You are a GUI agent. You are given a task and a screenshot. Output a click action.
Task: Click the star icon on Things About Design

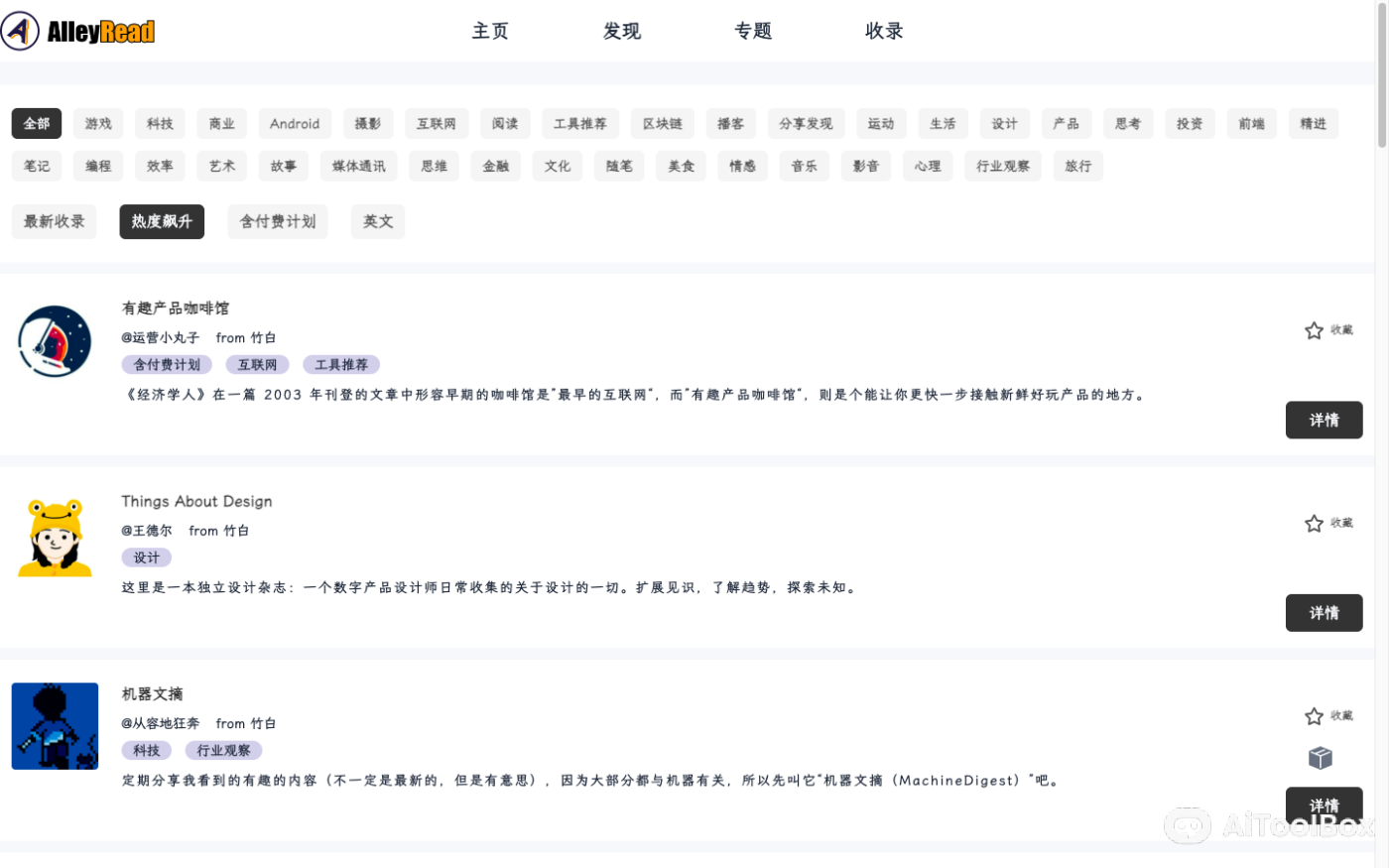[x=1314, y=523]
